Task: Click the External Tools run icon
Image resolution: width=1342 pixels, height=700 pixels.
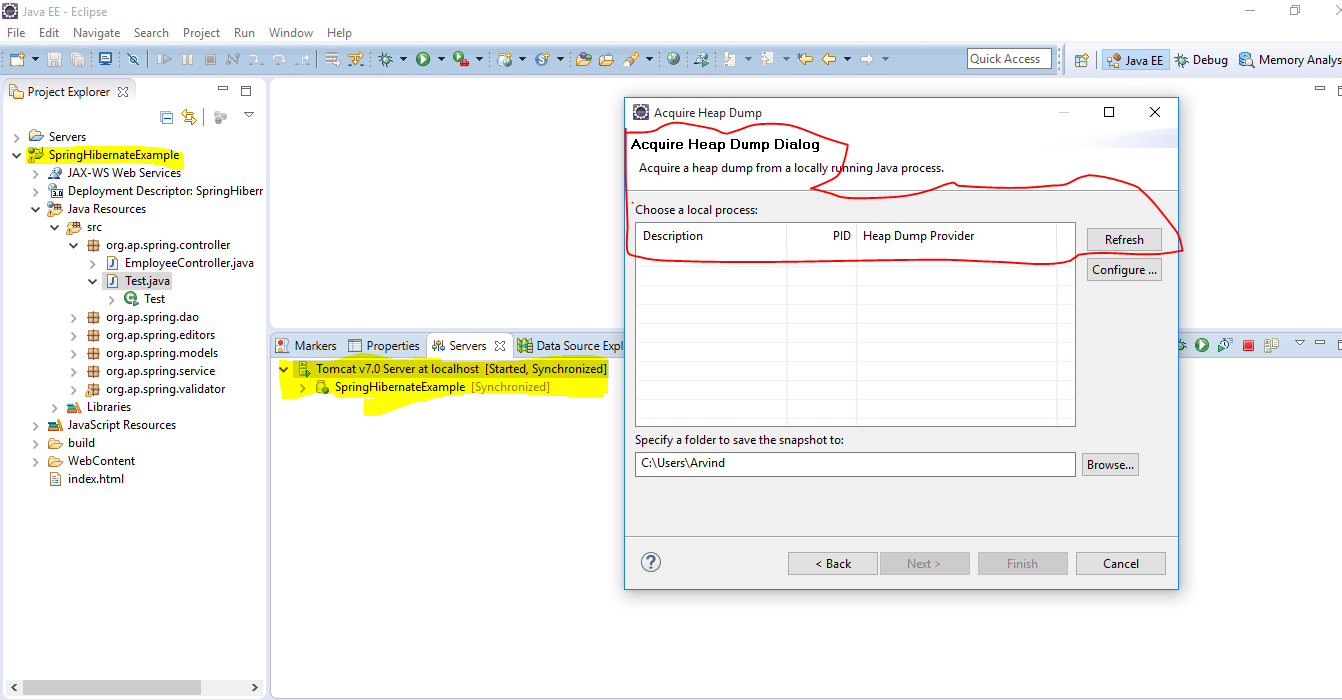Action: pos(460,59)
